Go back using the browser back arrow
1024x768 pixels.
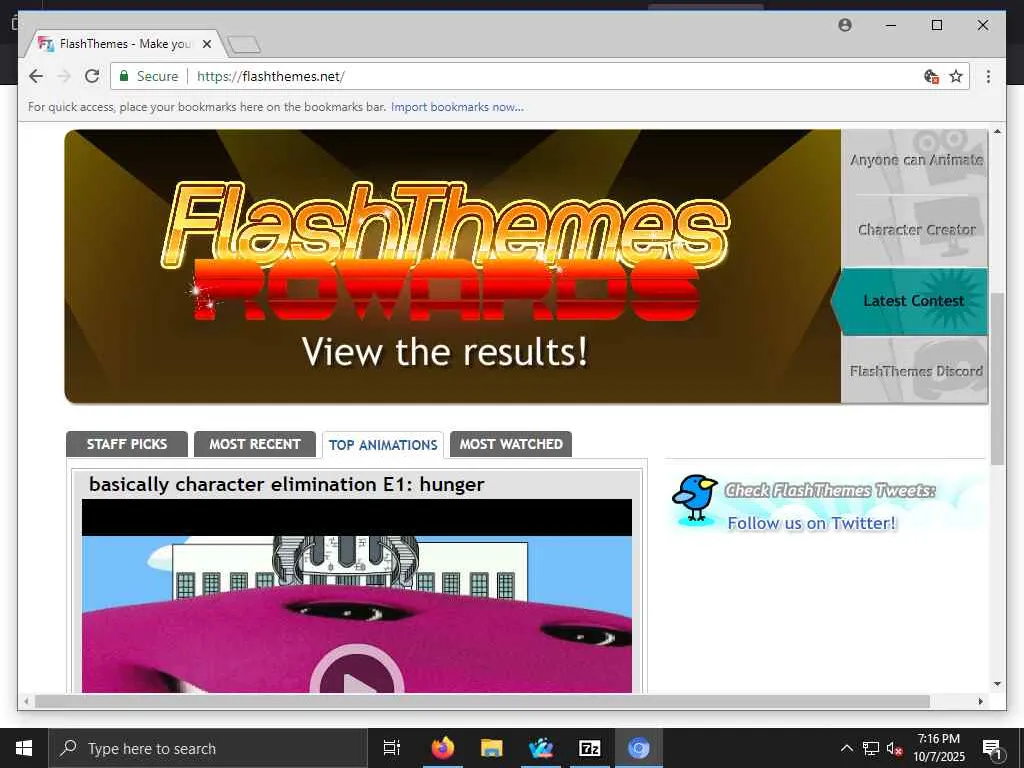(36, 76)
